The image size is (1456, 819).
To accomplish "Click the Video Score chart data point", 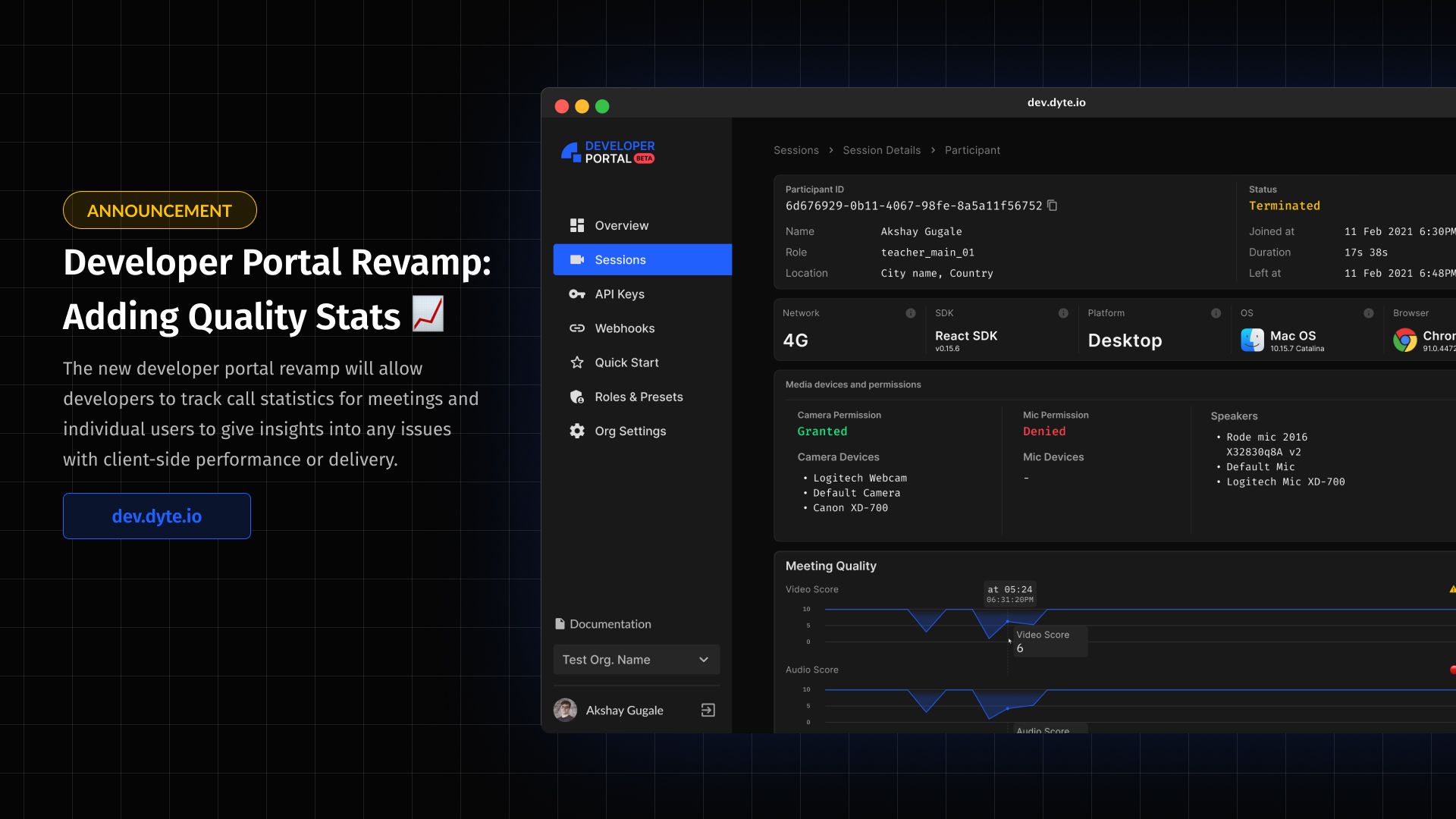I will click(x=1008, y=621).
